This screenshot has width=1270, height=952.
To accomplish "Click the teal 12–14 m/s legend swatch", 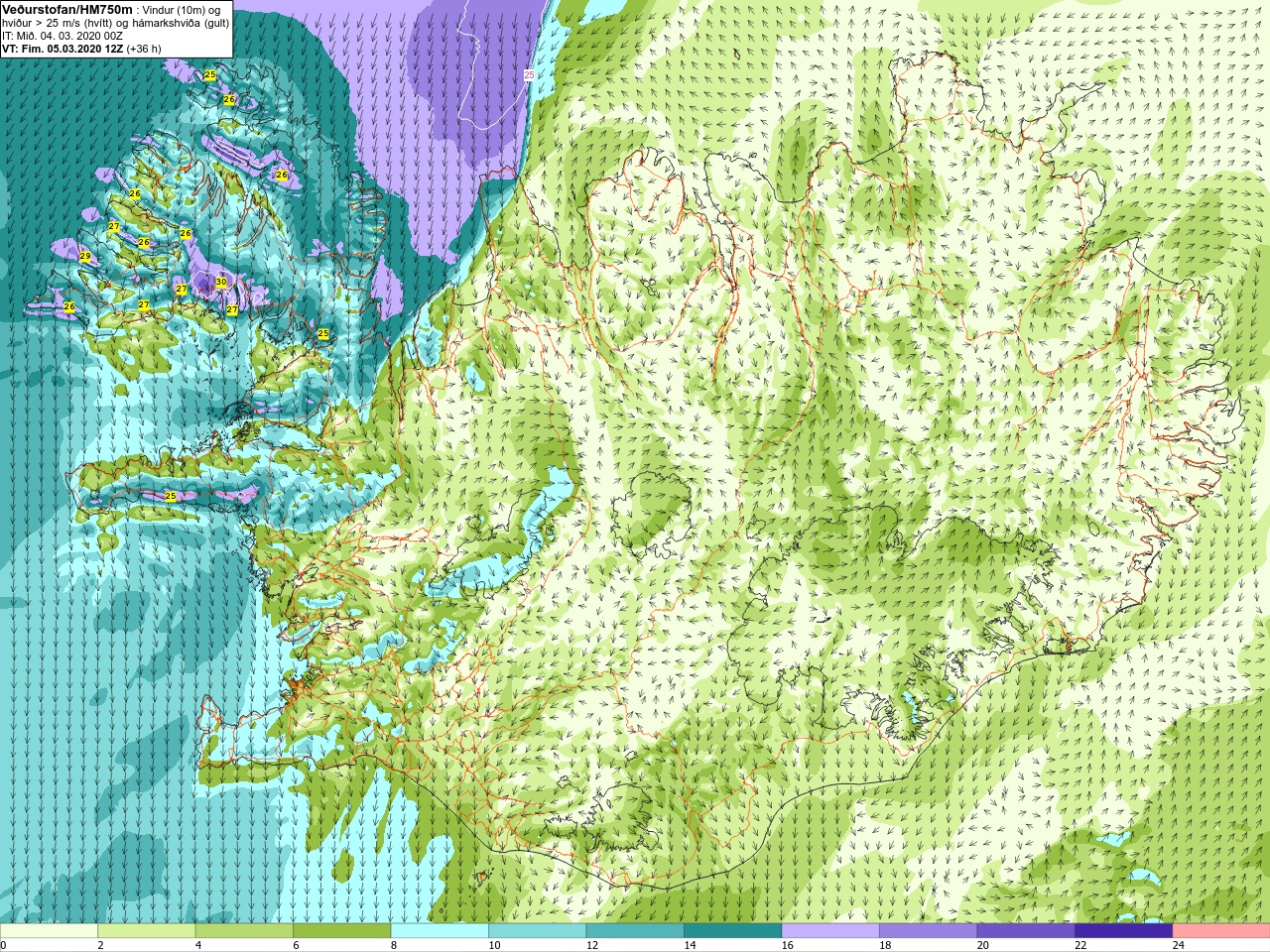I will pyautogui.click(x=635, y=931).
